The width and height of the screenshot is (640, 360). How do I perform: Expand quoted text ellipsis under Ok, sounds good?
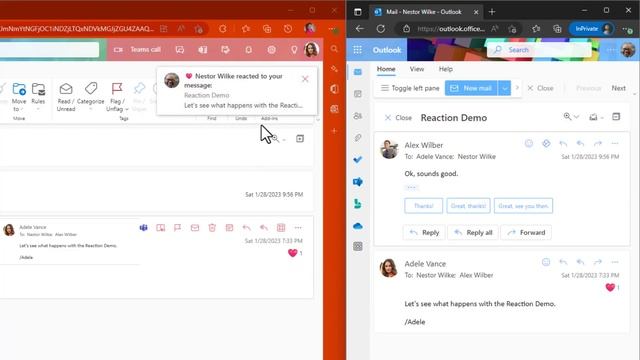411,187
